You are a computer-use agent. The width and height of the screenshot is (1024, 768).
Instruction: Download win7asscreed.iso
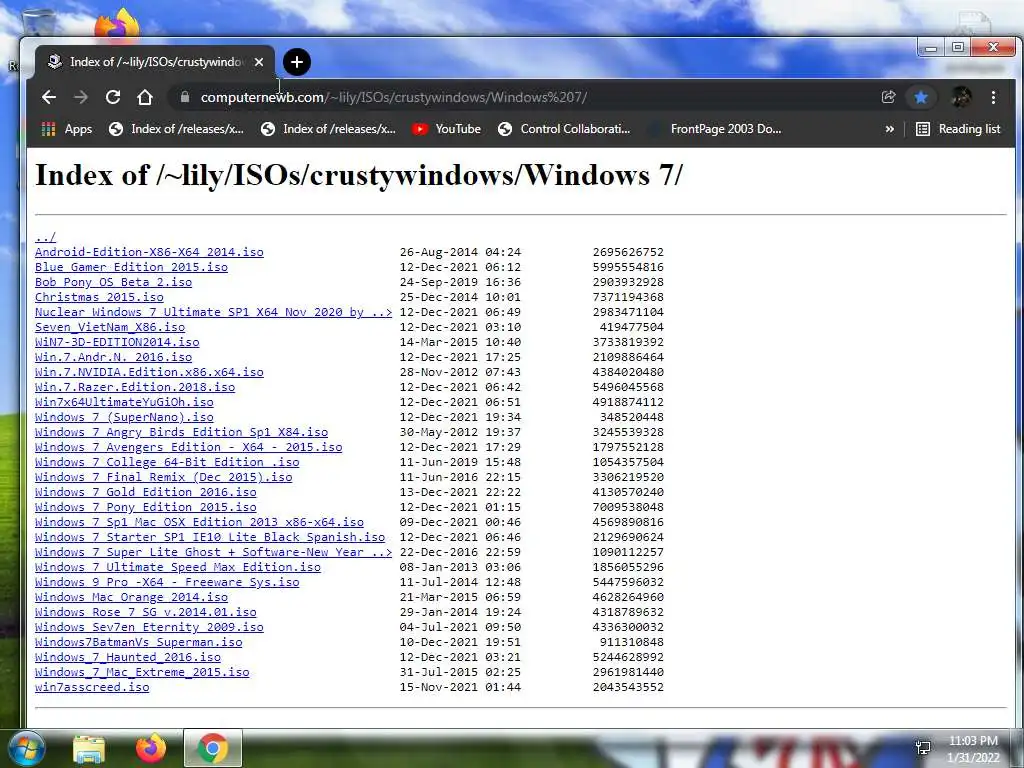92,688
